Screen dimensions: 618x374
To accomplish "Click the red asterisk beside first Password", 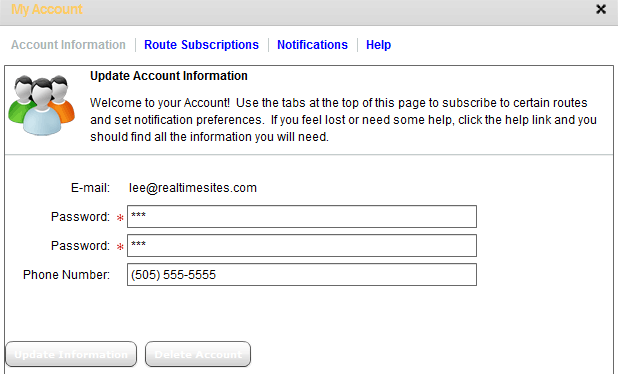I will [120, 218].
